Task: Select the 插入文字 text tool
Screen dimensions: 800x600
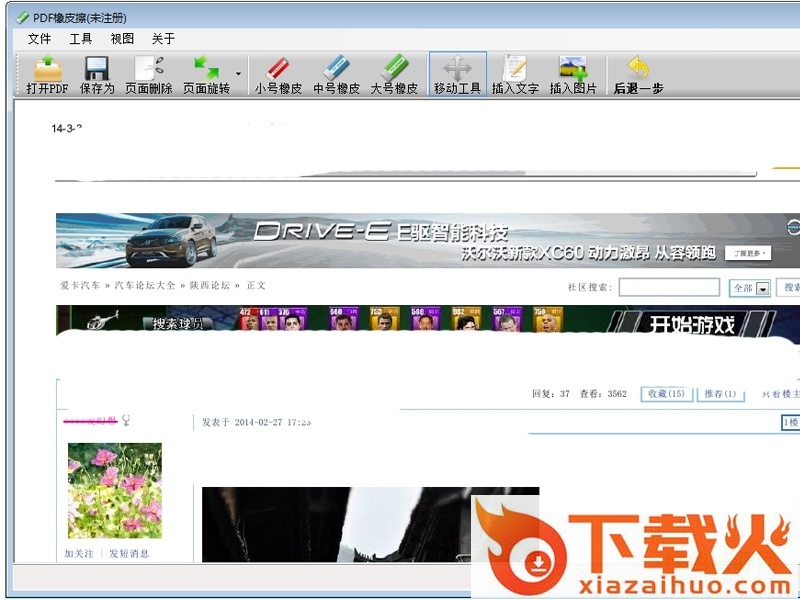Action: [x=515, y=74]
